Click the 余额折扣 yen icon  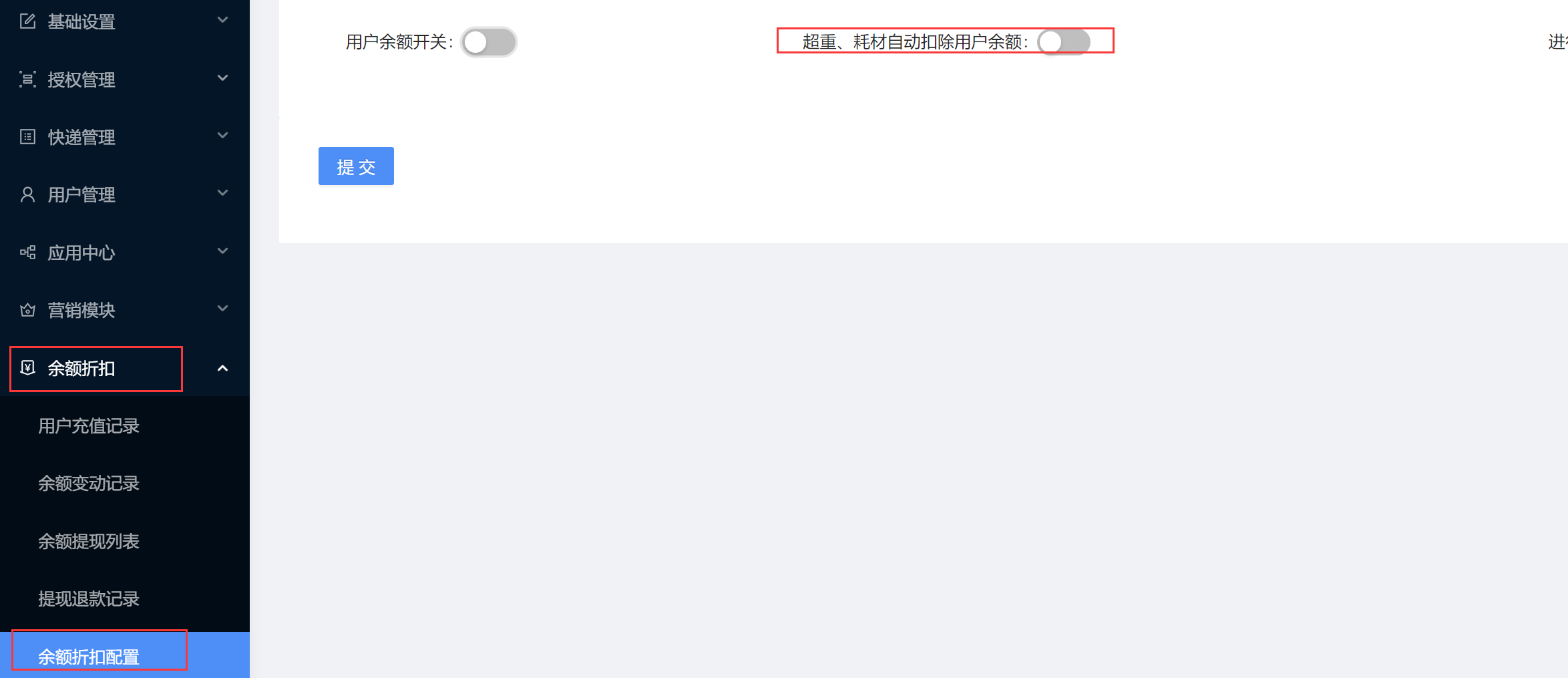[x=27, y=367]
